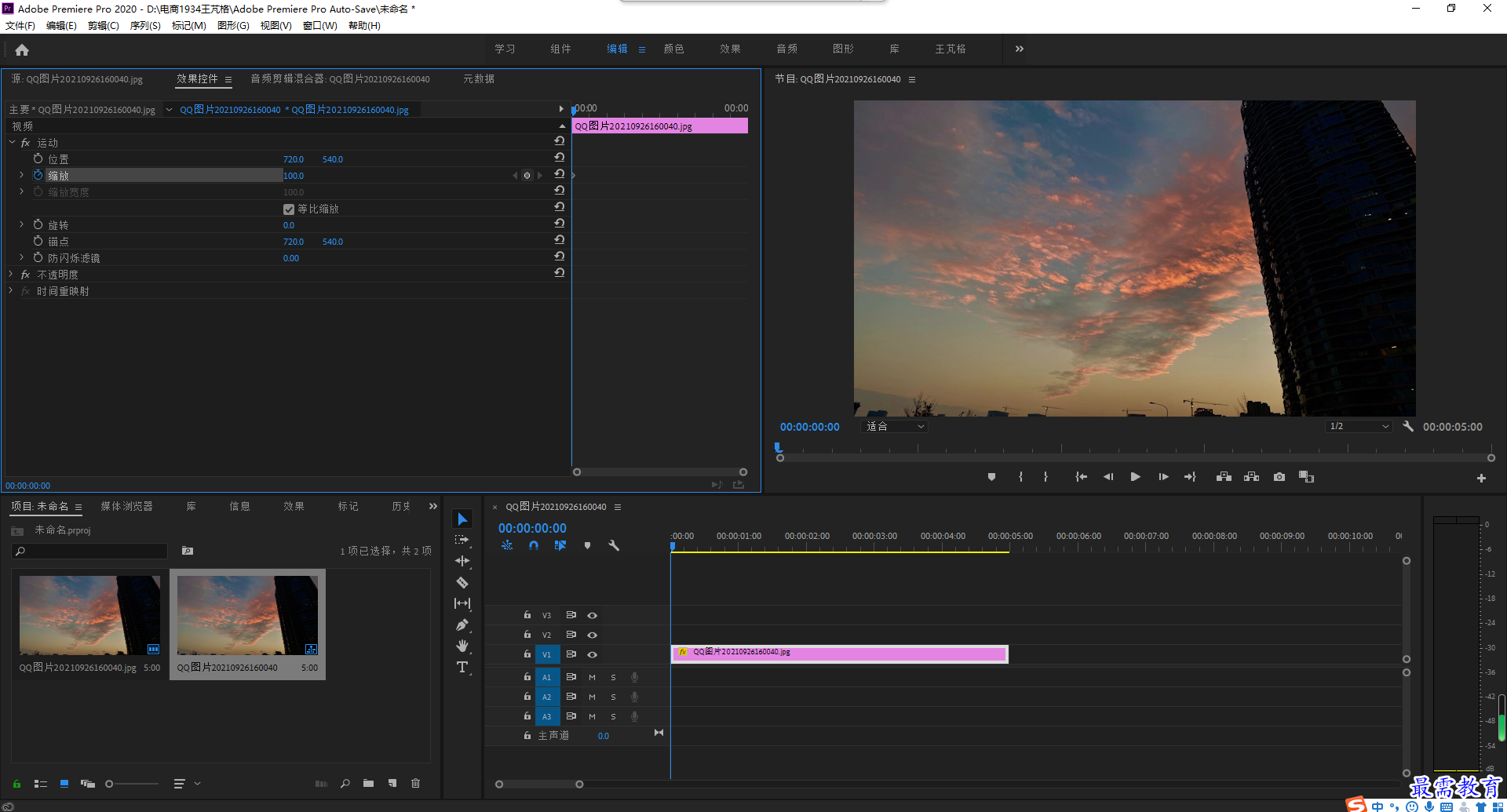Expand the Opacity effect group
The image size is (1507, 812).
coord(11,274)
